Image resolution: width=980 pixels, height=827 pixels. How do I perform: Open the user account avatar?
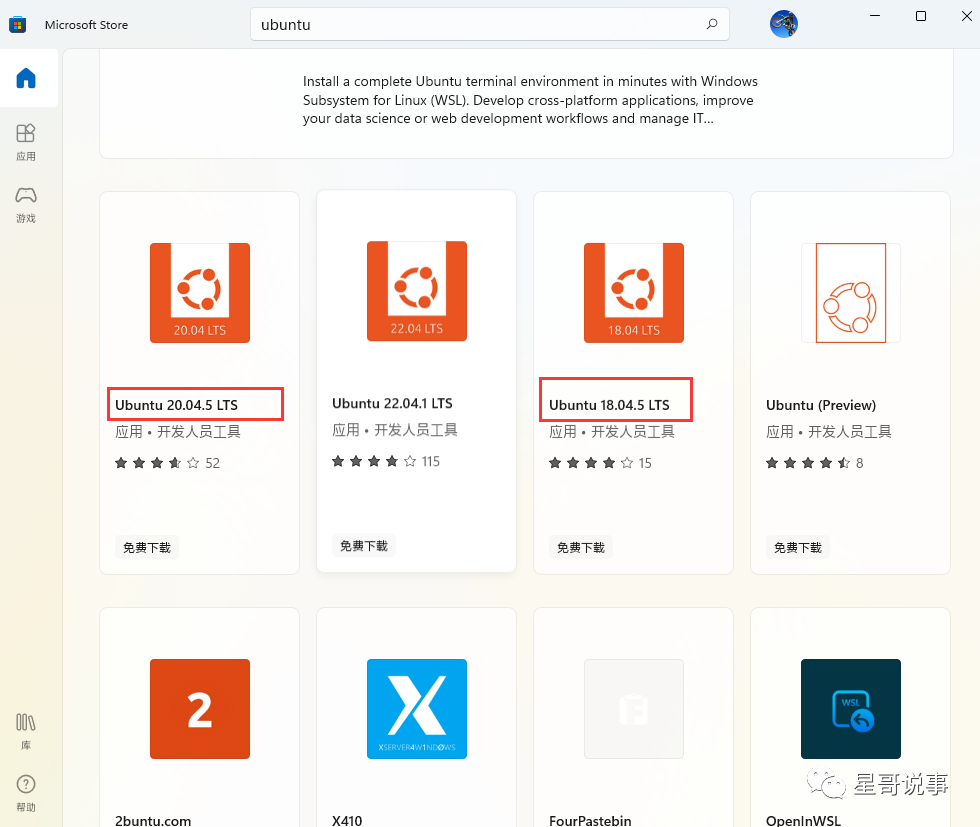coord(784,23)
